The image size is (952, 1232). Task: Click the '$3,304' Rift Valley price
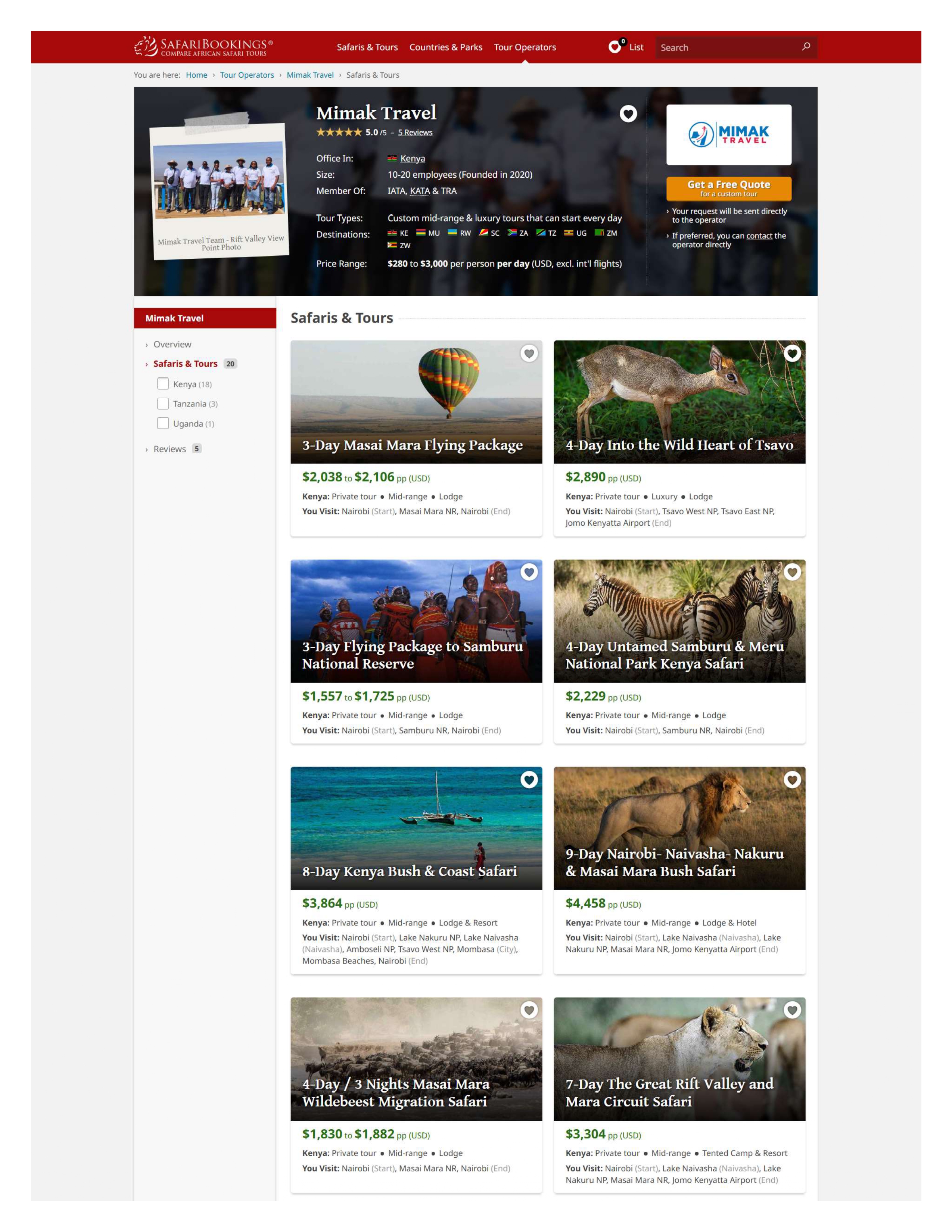pyautogui.click(x=585, y=1134)
